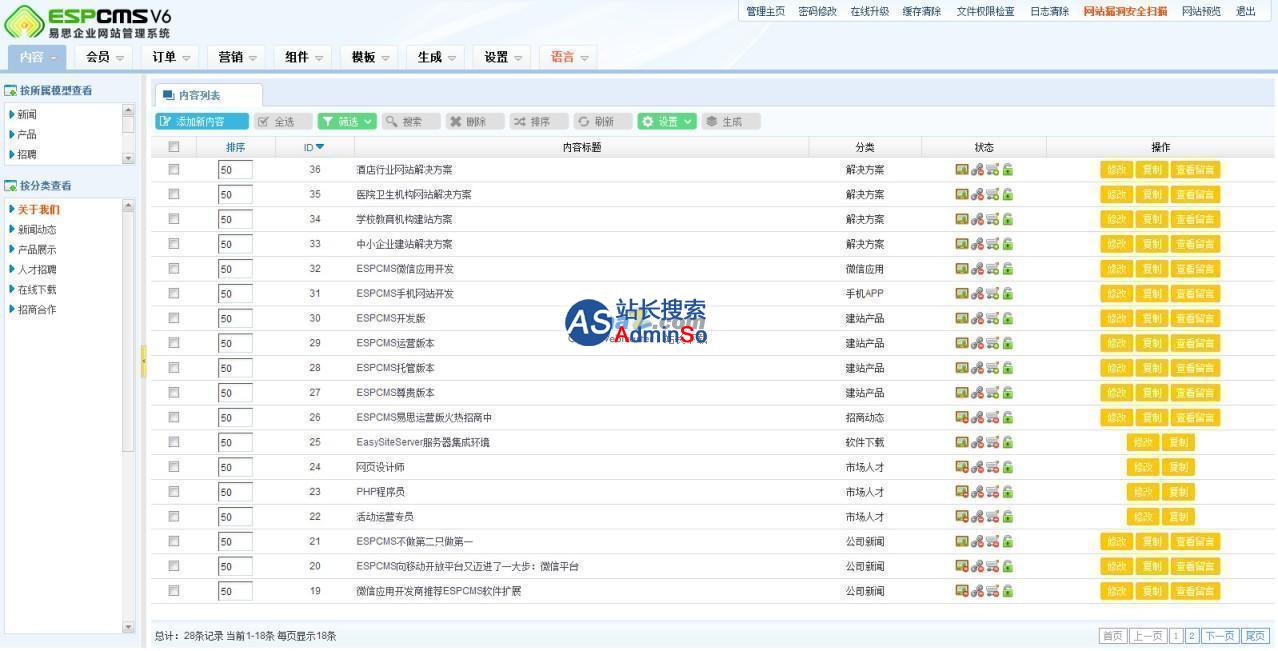Select 产品展示 in the category tree
1278x651 pixels.
(37, 250)
